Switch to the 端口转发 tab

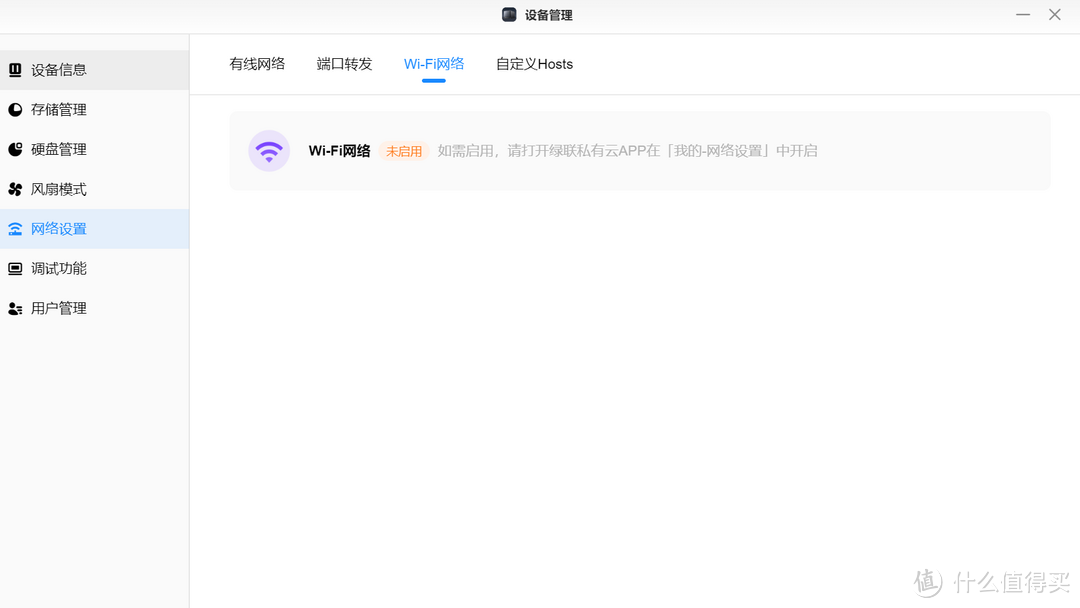[x=344, y=64]
